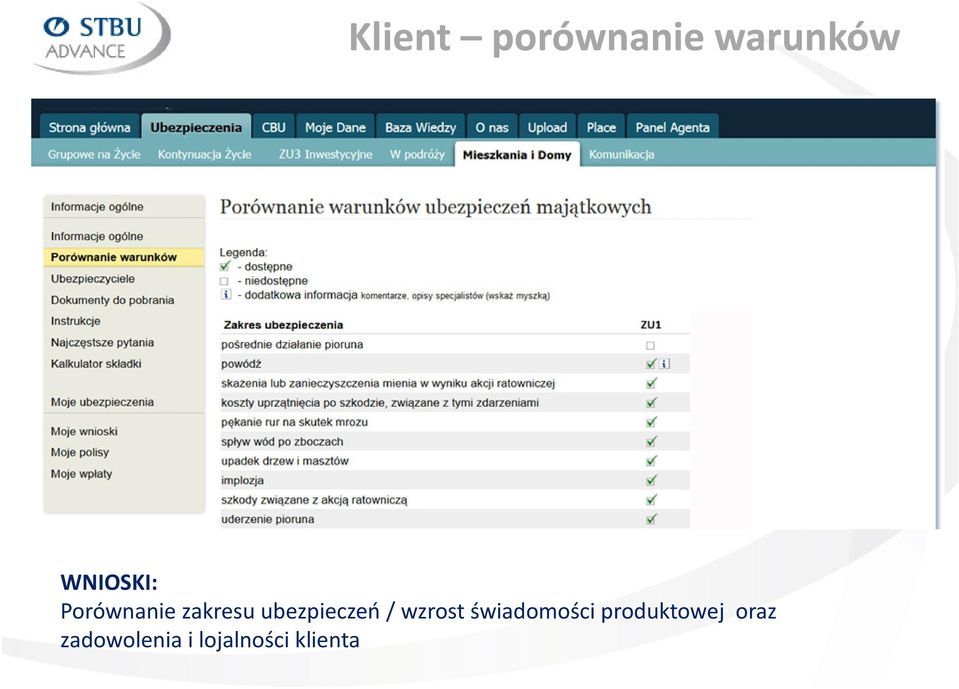Toggle checkmark for skażenia lub zanieczyszczenia mienia

pos(651,383)
